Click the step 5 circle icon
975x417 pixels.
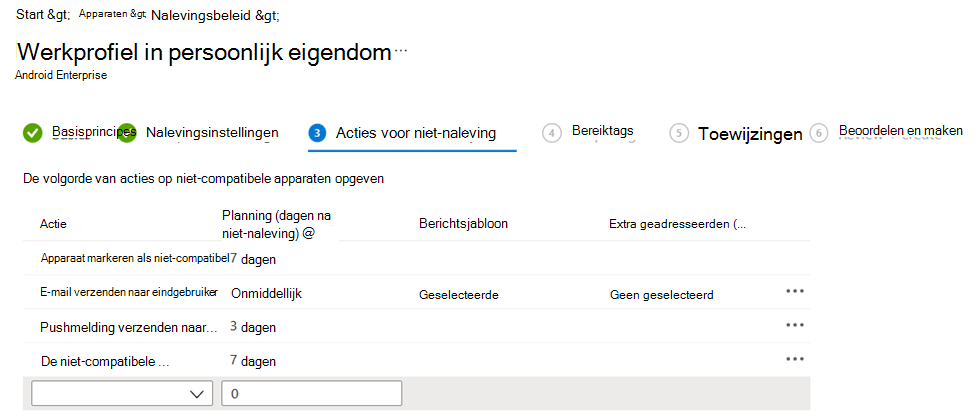[679, 133]
